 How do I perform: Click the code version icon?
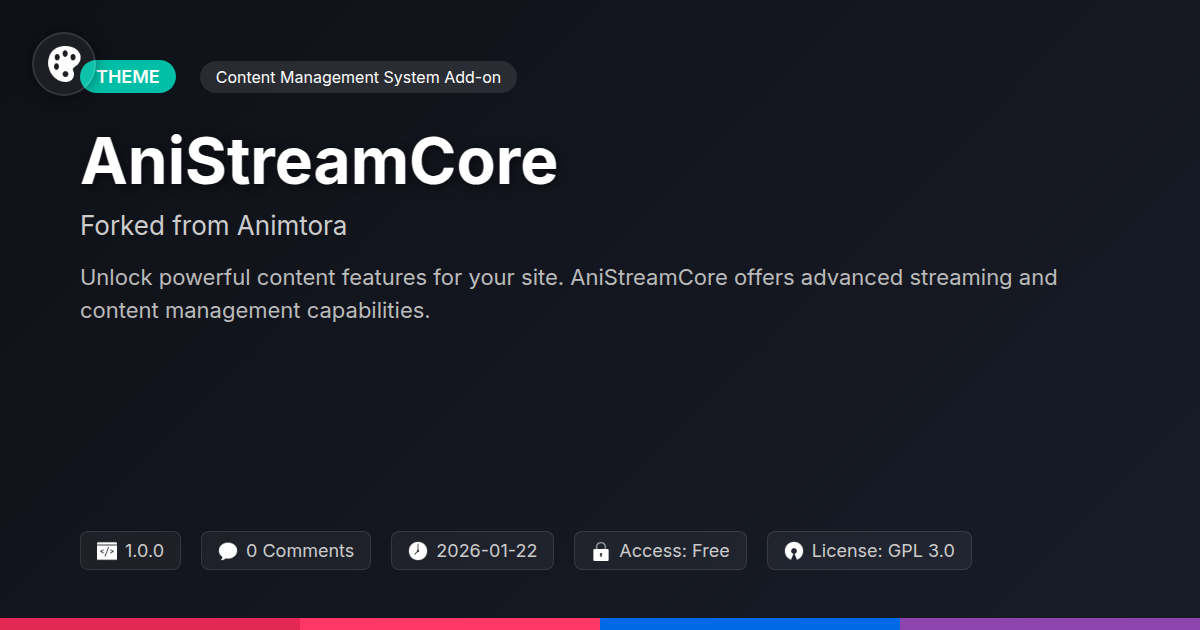tap(107, 551)
